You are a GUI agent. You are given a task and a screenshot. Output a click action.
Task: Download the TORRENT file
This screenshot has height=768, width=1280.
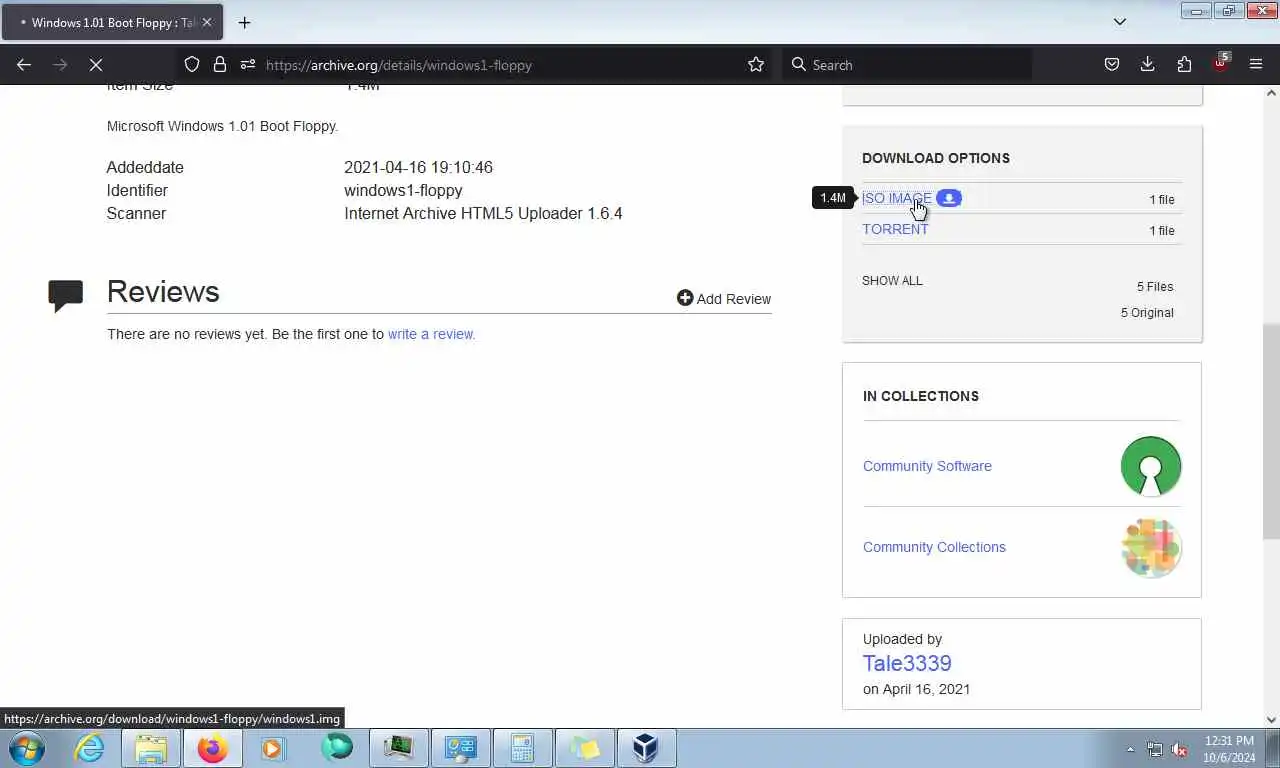(895, 229)
